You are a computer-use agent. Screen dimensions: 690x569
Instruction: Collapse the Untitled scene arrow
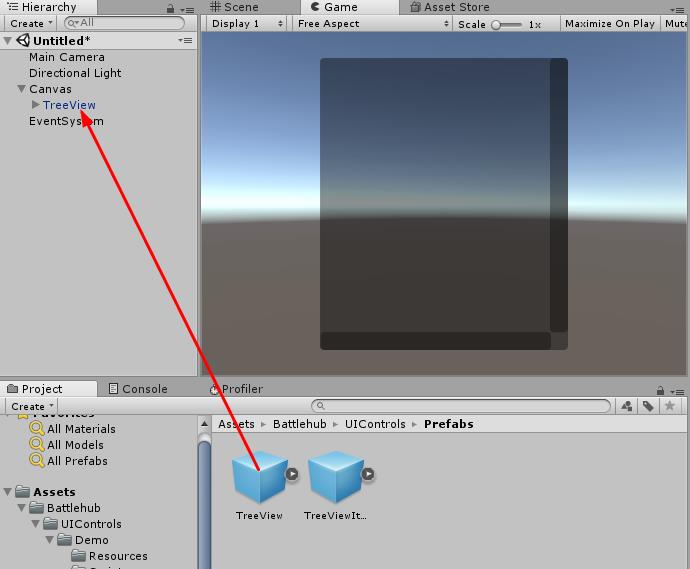click(x=7, y=40)
